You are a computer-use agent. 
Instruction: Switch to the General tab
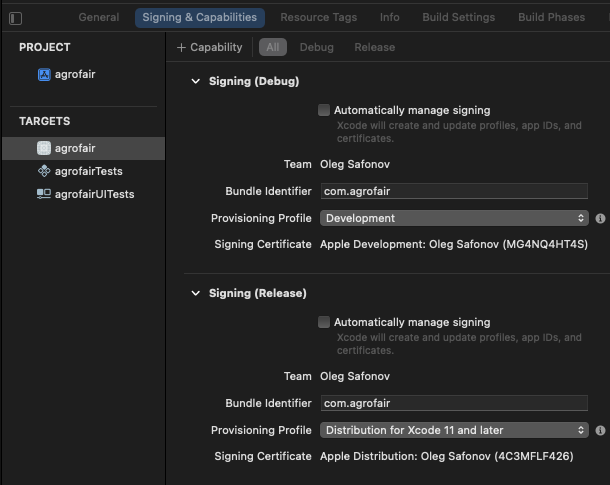click(99, 18)
